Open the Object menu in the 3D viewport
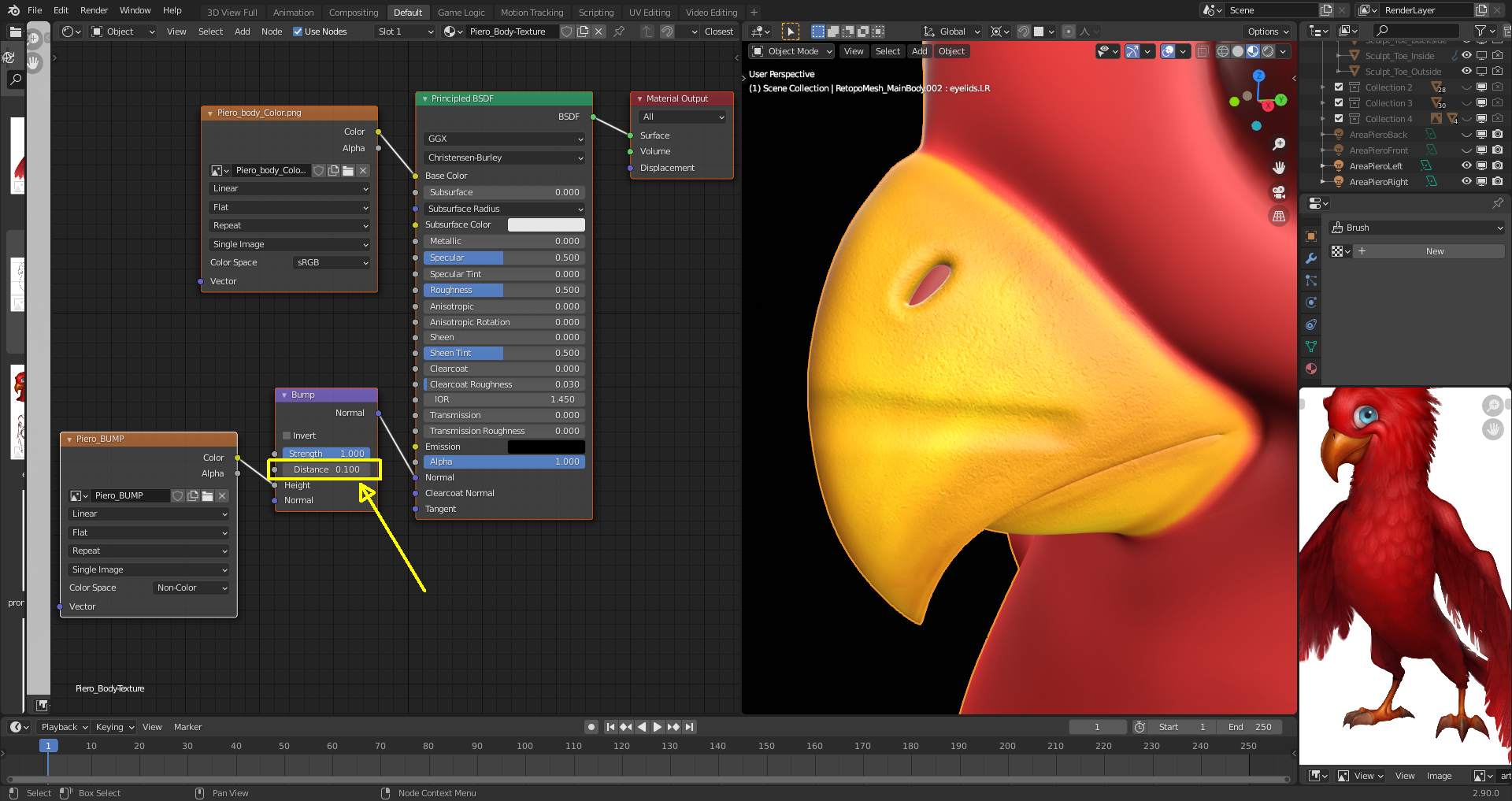The width and height of the screenshot is (1512, 801). click(x=951, y=51)
